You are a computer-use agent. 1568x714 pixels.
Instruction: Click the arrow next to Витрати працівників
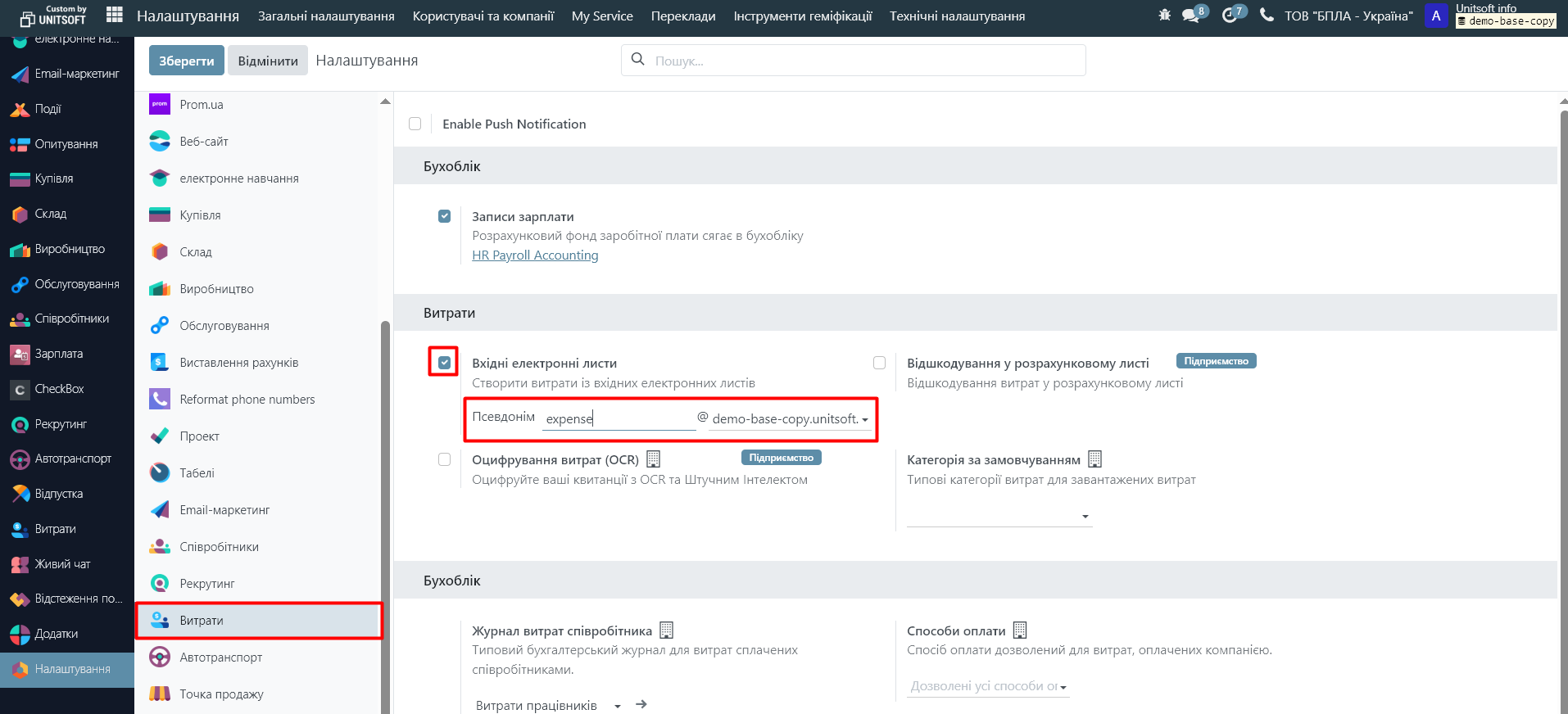coord(641,704)
